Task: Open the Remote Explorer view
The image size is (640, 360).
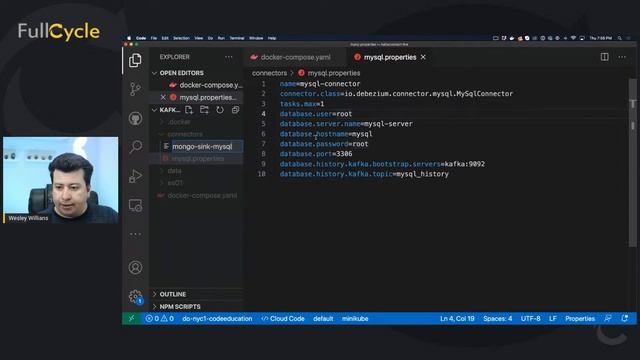Action: [x=136, y=205]
